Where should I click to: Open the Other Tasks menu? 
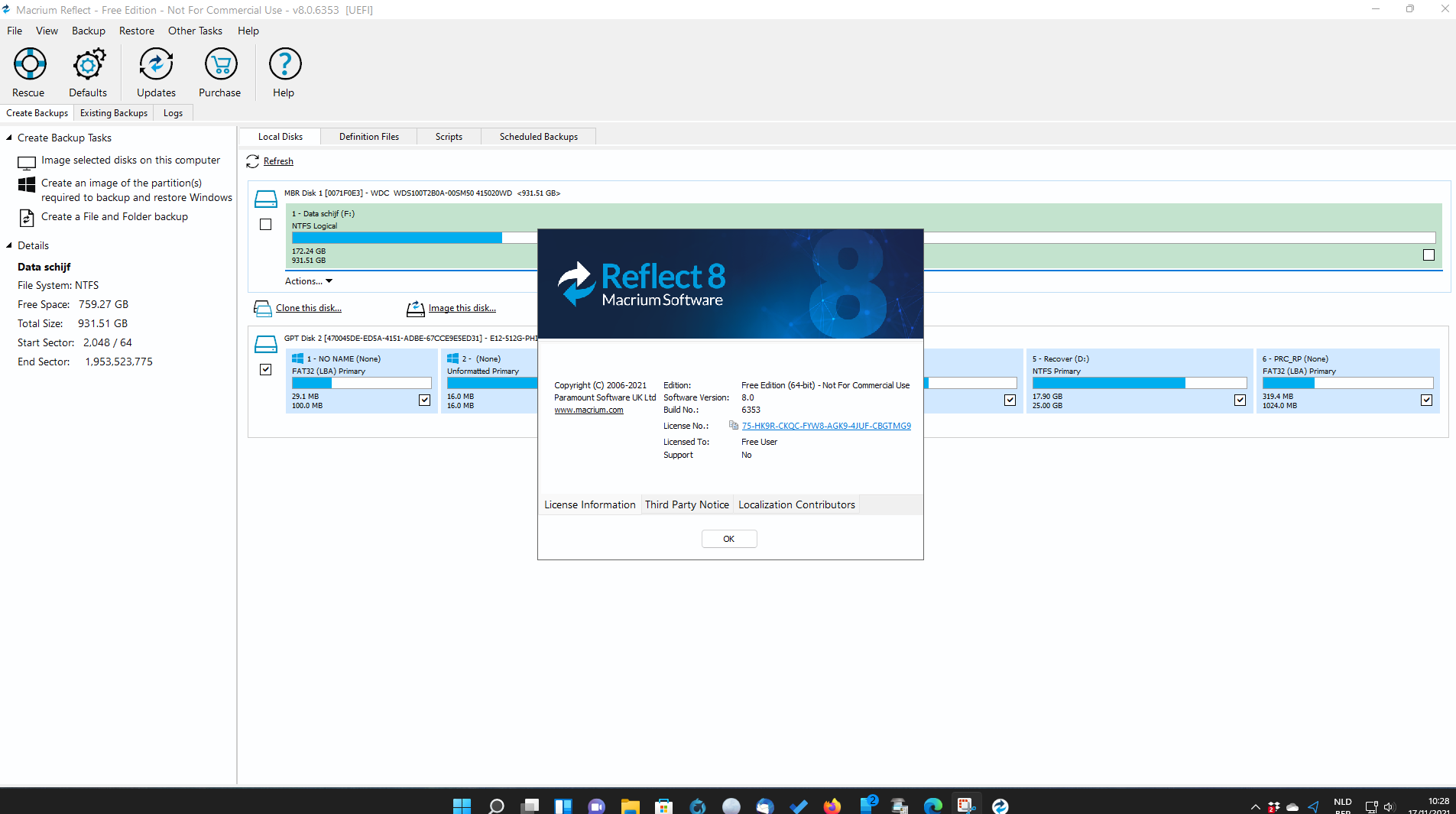195,31
